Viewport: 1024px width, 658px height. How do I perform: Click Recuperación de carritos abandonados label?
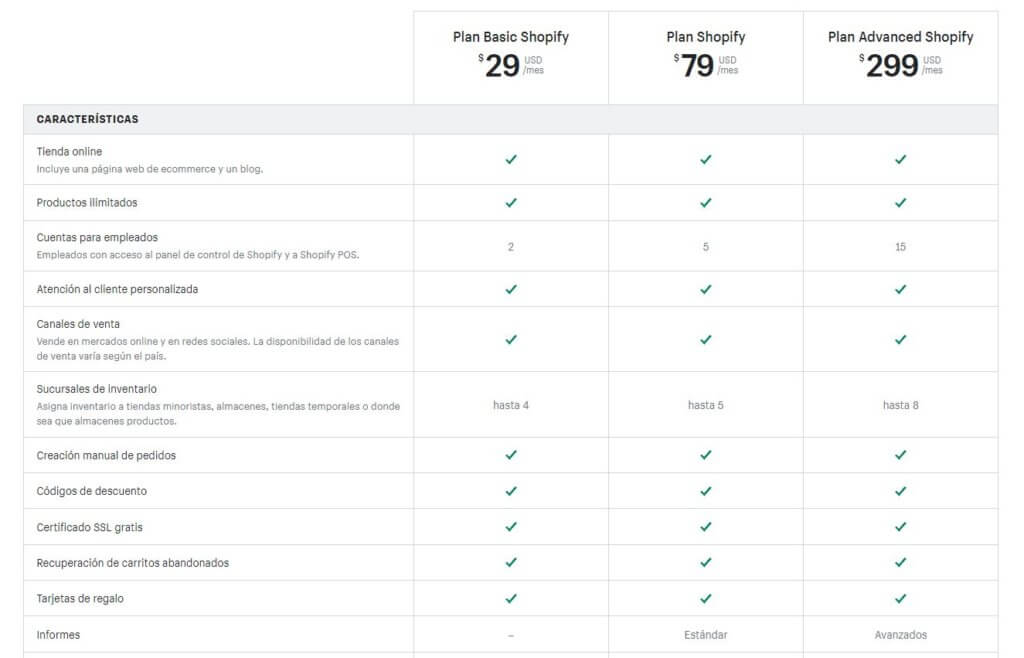[133, 563]
